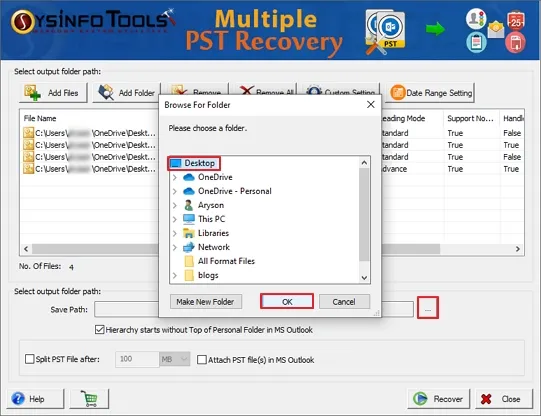The image size is (541, 416).
Task: Click Support No... column header
Action: (470, 118)
